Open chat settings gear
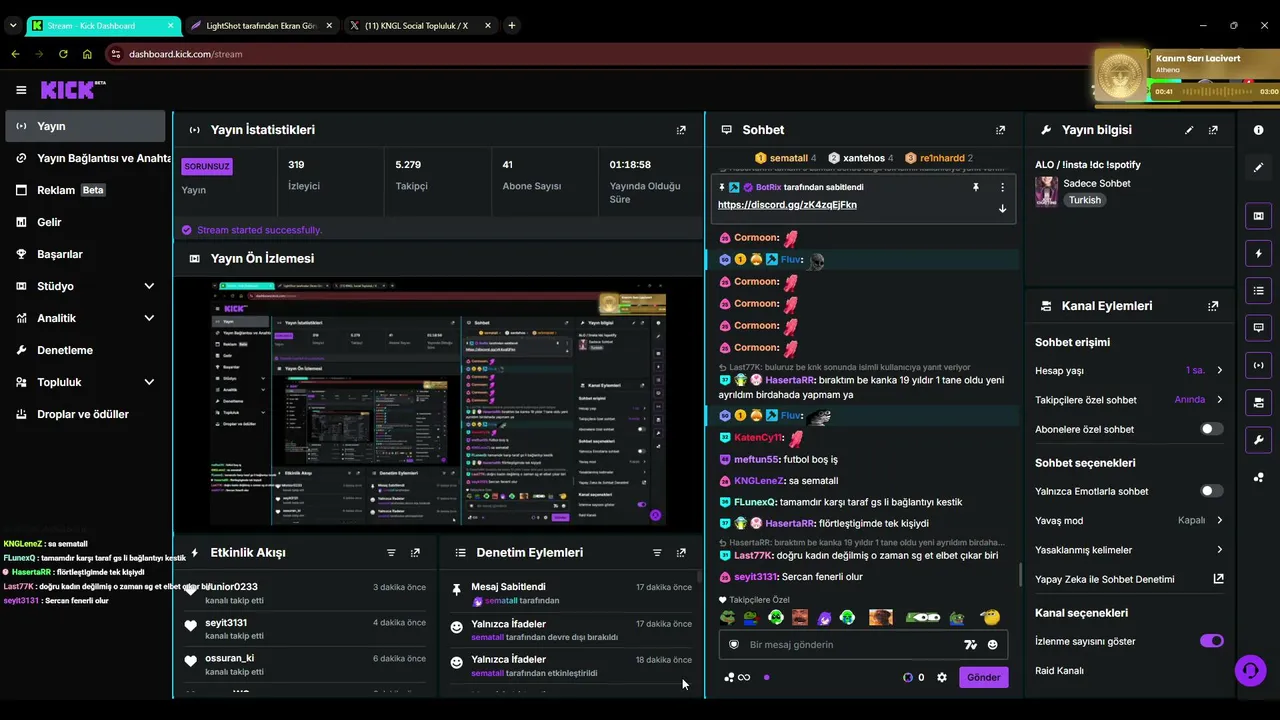 coord(941,677)
